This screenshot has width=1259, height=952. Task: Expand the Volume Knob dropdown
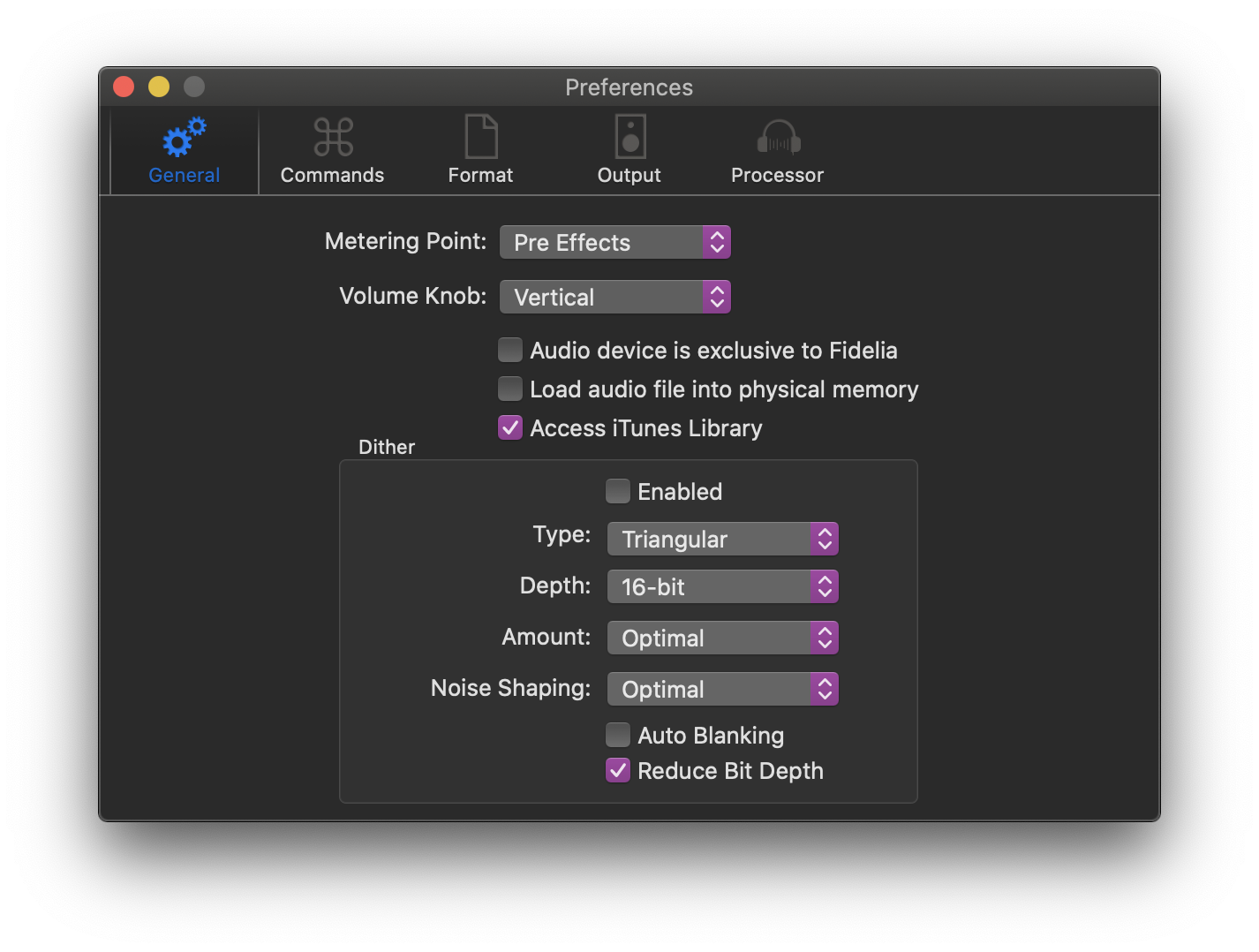click(615, 298)
